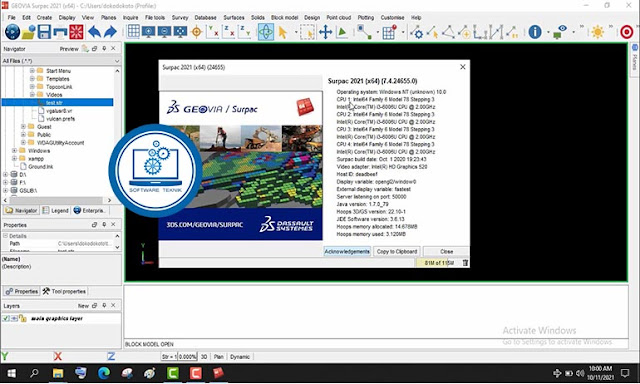Choose the dashed box selection tool
640x384 pixels.
pyautogui.click(x=307, y=32)
